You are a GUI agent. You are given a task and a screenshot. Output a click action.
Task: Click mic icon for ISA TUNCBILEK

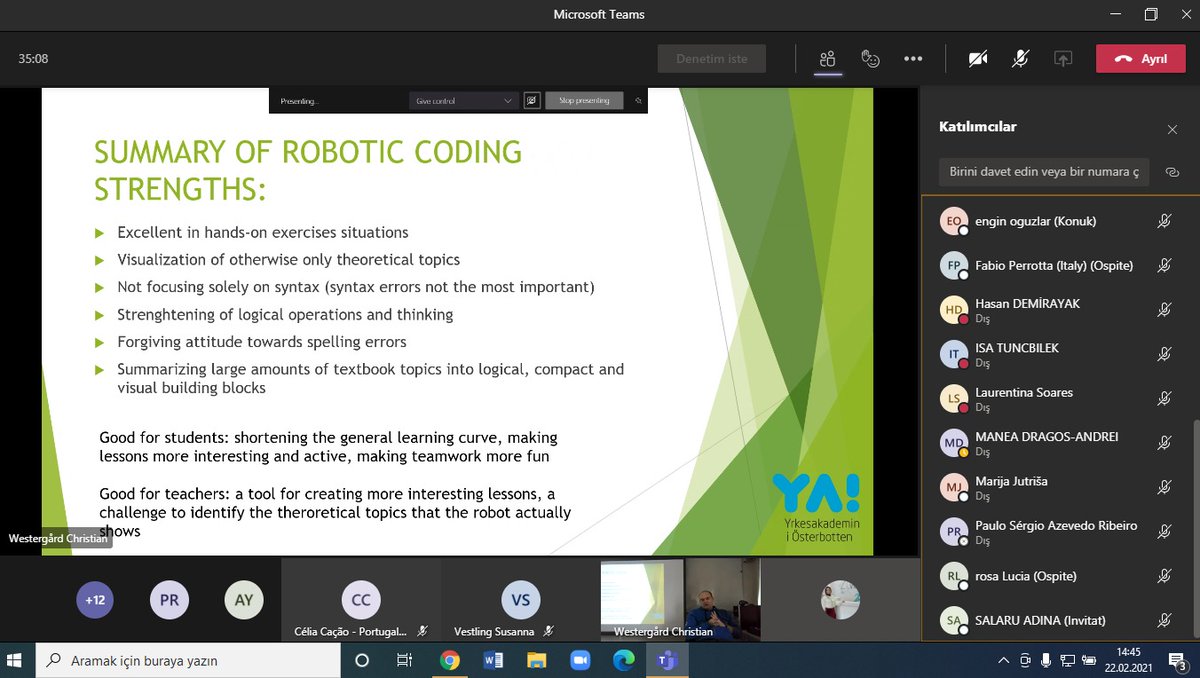(1164, 354)
